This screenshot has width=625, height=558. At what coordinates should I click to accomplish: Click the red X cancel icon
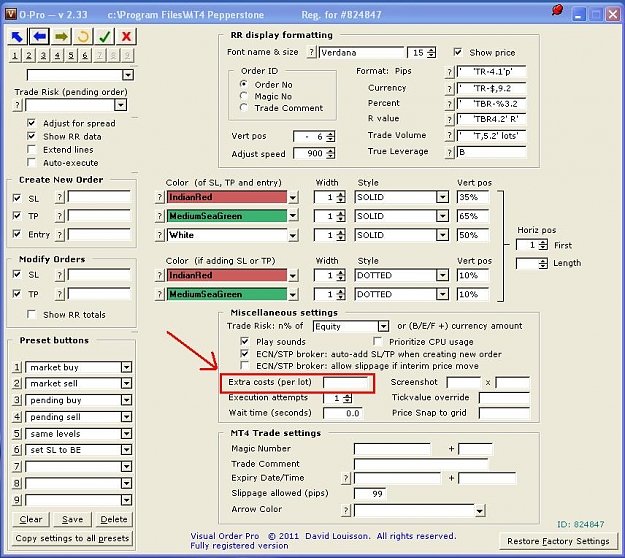[126, 37]
